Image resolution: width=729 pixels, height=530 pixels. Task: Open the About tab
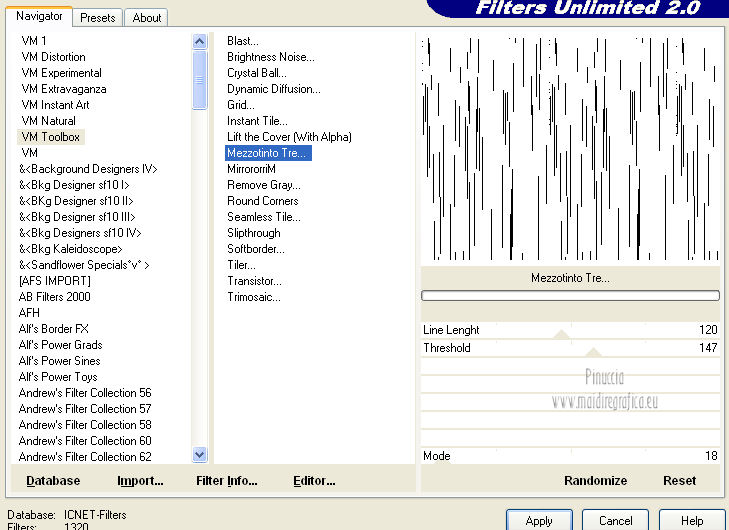146,18
